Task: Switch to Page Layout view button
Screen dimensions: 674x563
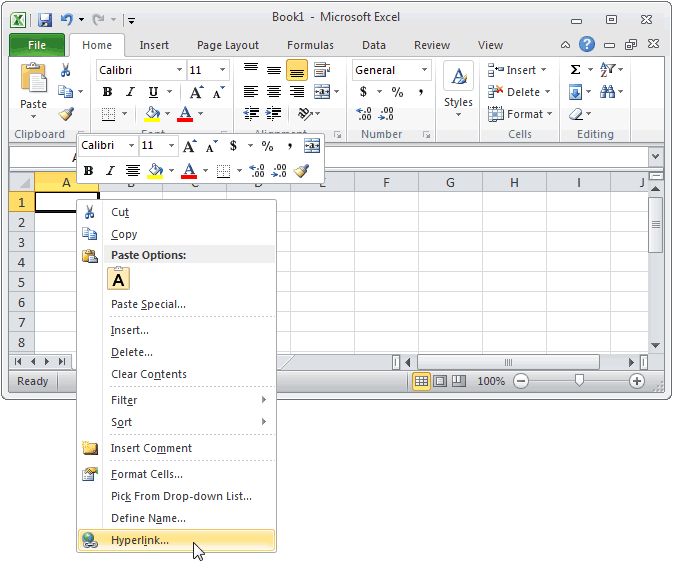Action: 440,381
